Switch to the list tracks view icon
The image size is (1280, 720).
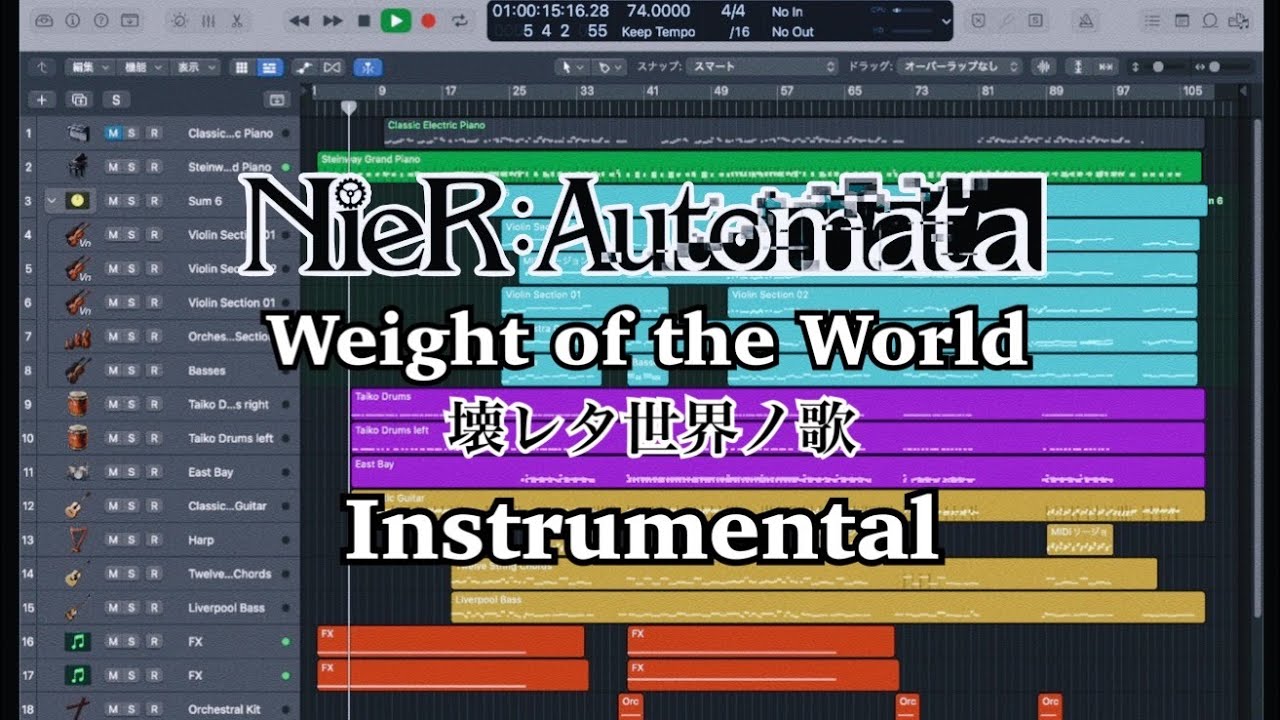point(268,67)
